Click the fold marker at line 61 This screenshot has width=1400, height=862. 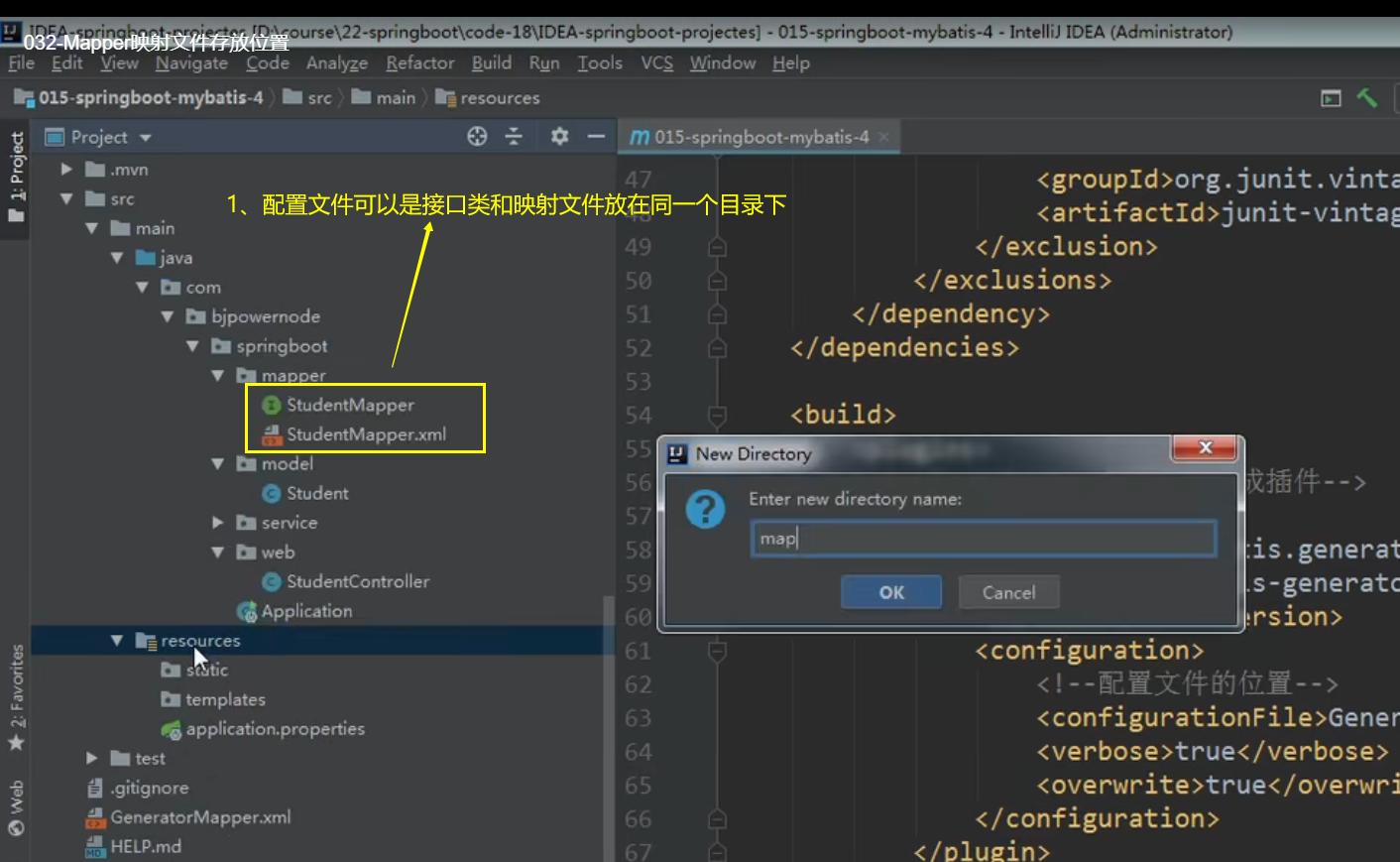point(718,651)
